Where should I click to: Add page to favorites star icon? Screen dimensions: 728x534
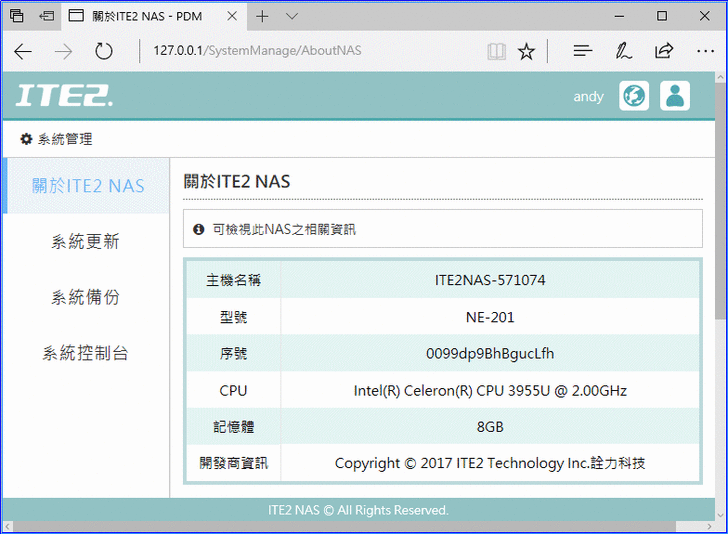click(526, 51)
